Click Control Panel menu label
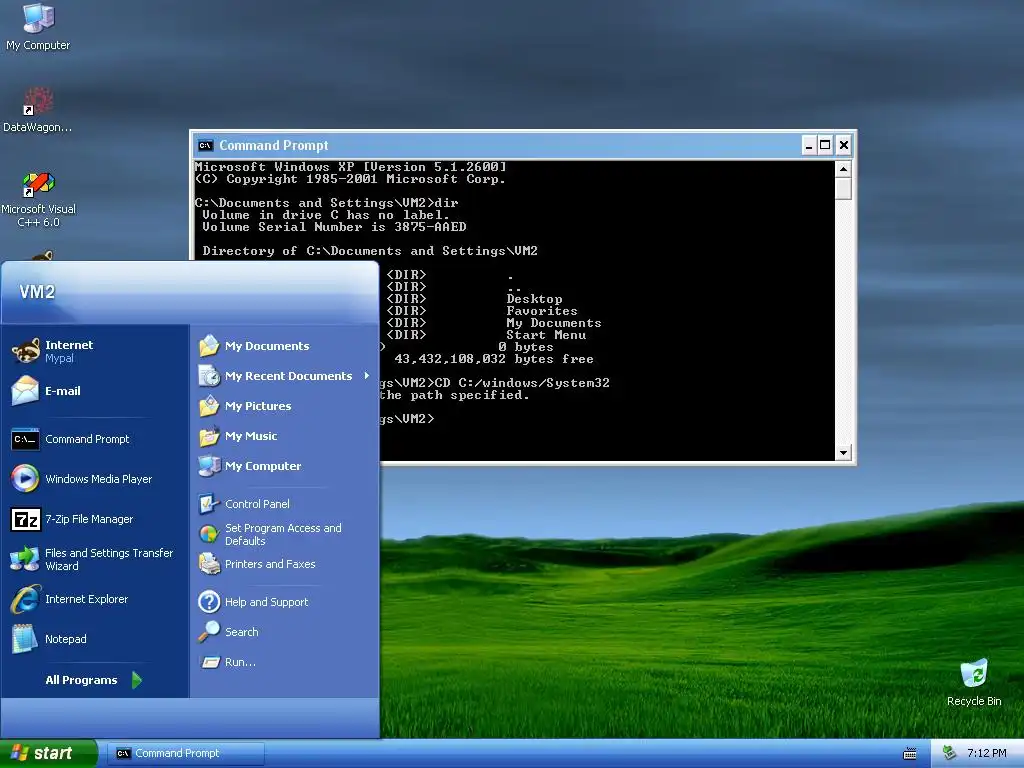The width and height of the screenshot is (1024, 768). [x=257, y=504]
